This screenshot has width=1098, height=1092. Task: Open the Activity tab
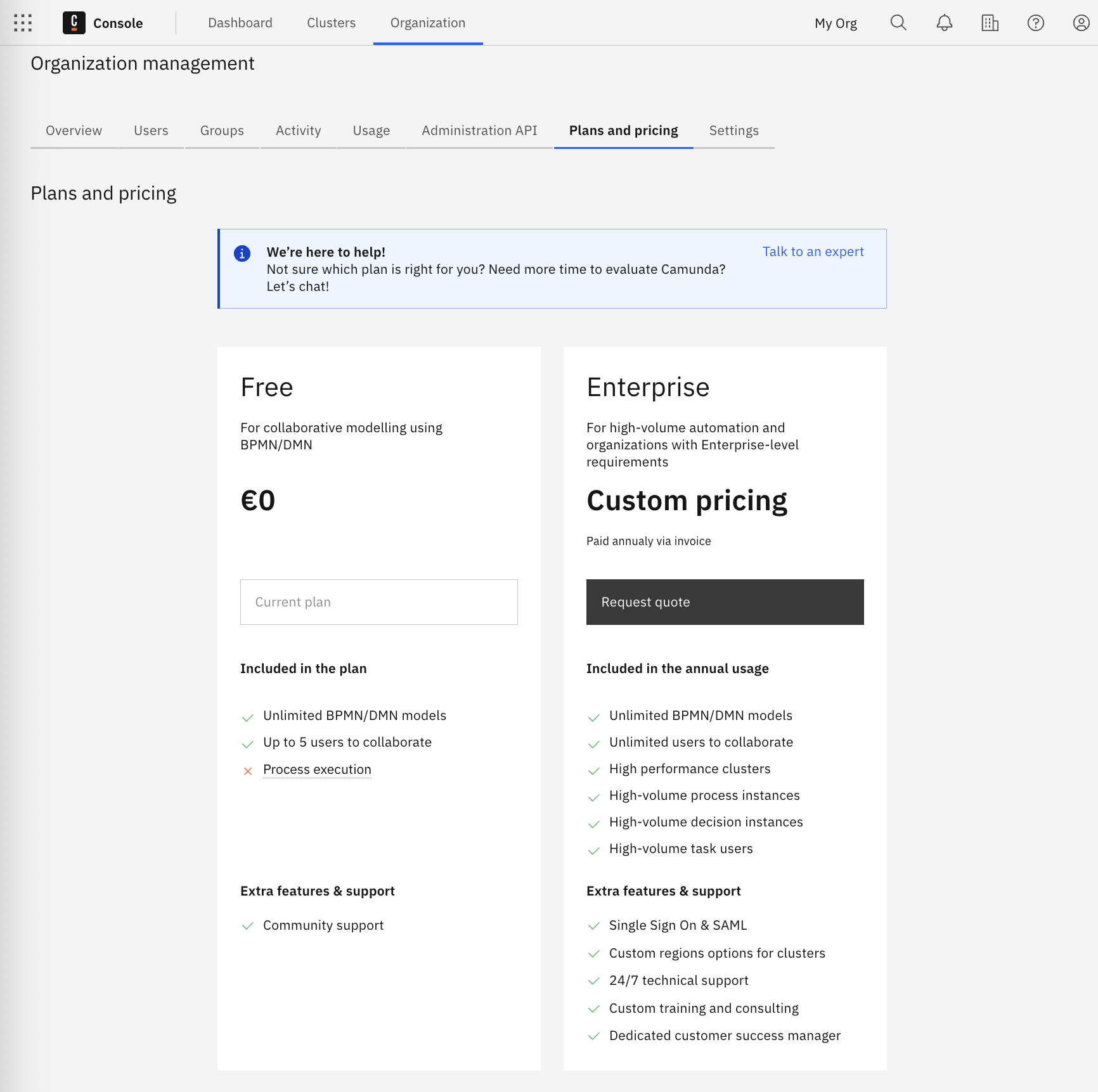click(299, 131)
